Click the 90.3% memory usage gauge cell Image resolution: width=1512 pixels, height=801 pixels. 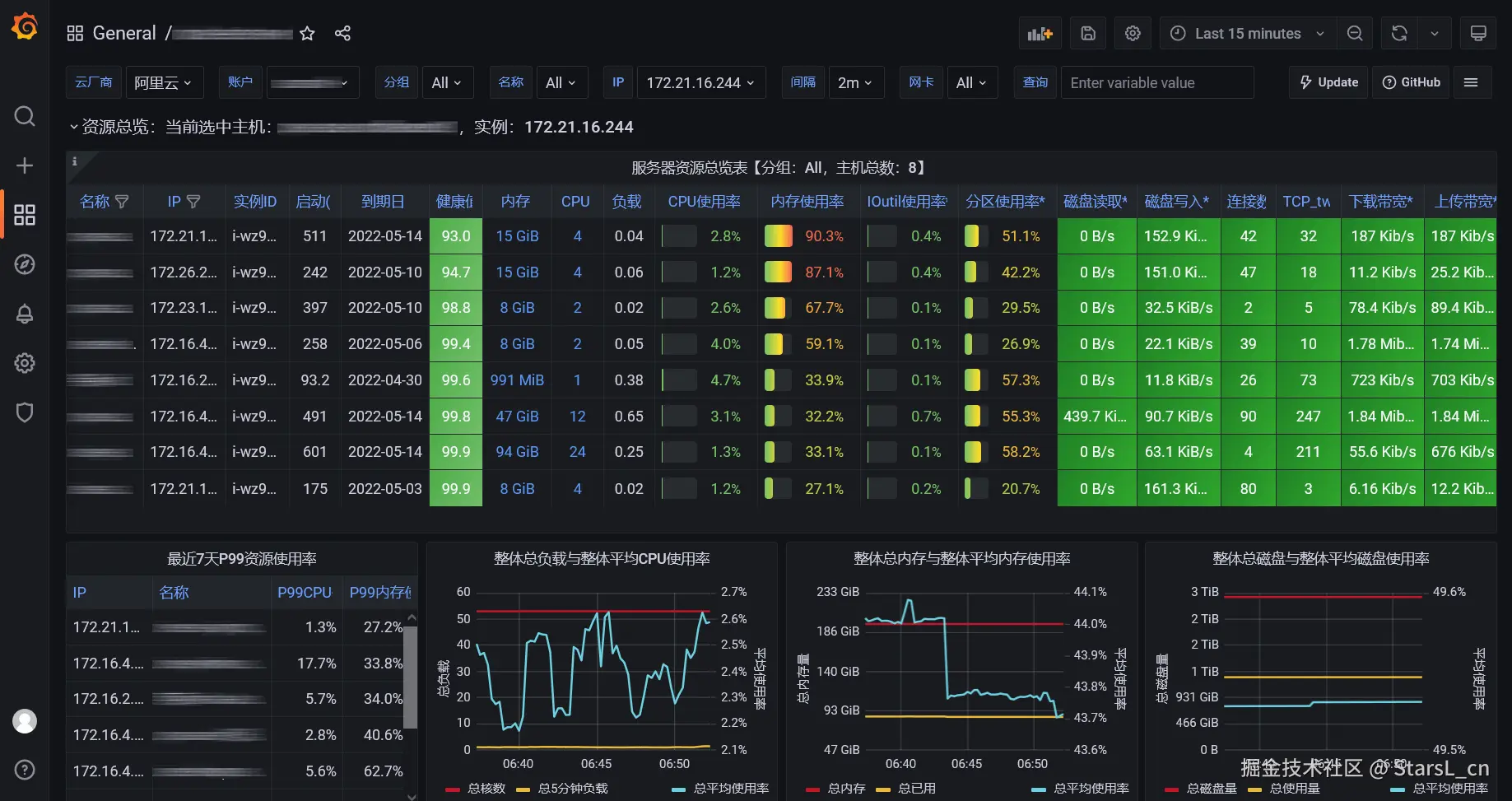tap(807, 236)
